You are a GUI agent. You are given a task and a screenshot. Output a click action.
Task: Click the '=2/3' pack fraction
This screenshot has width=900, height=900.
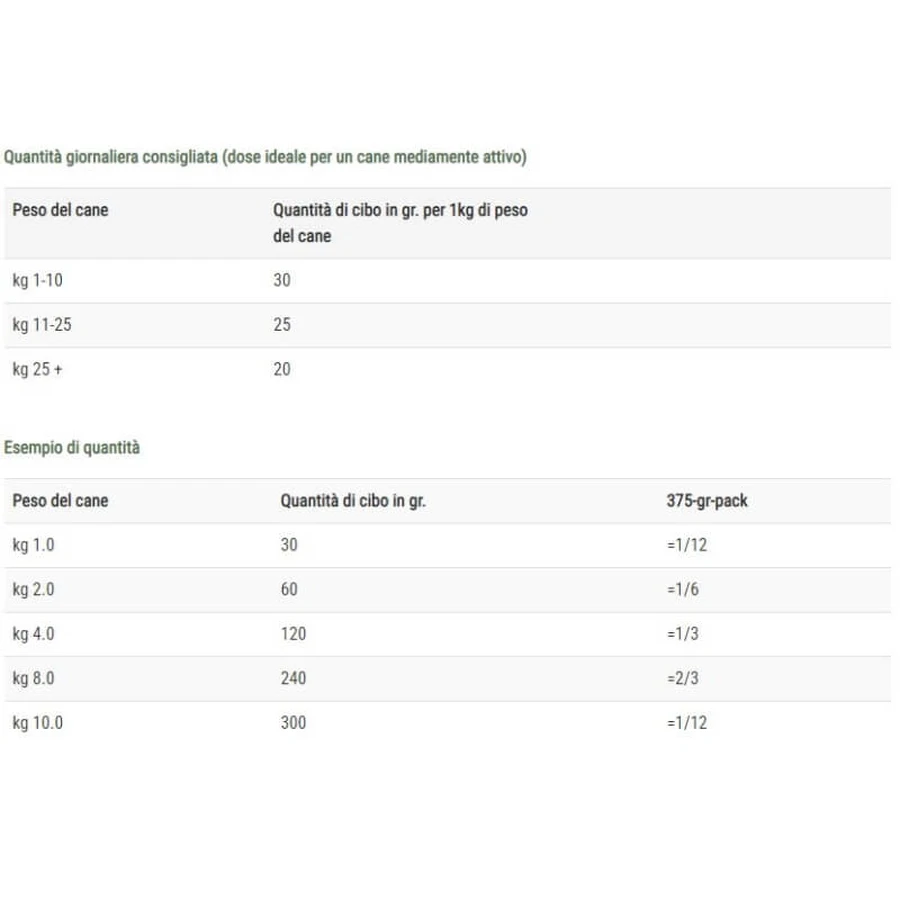[683, 678]
